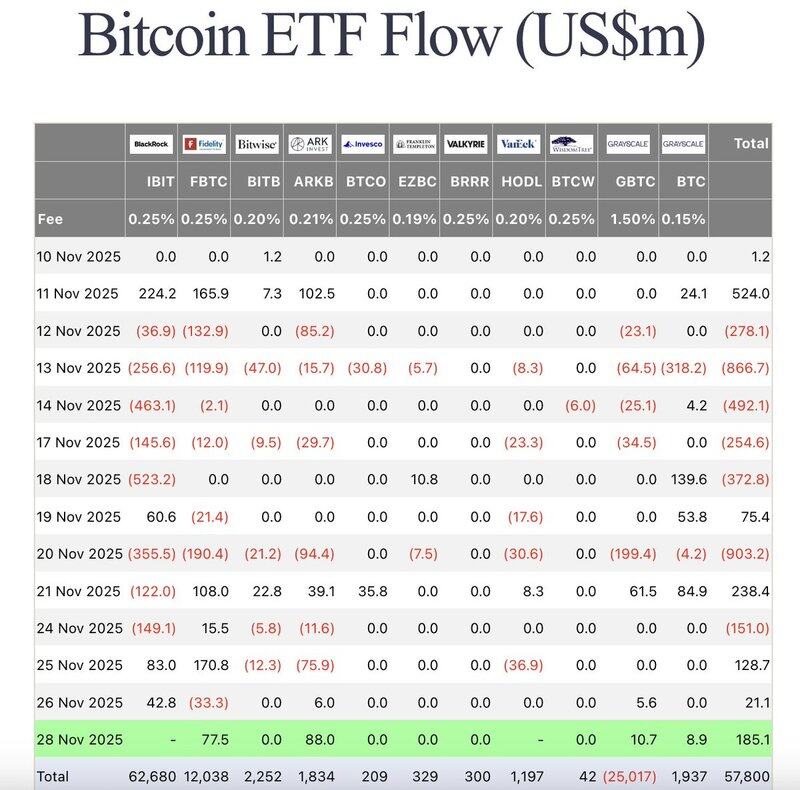Click the Bitcoin ETF Flow title
The width and height of the screenshot is (800, 790).
tap(391, 37)
